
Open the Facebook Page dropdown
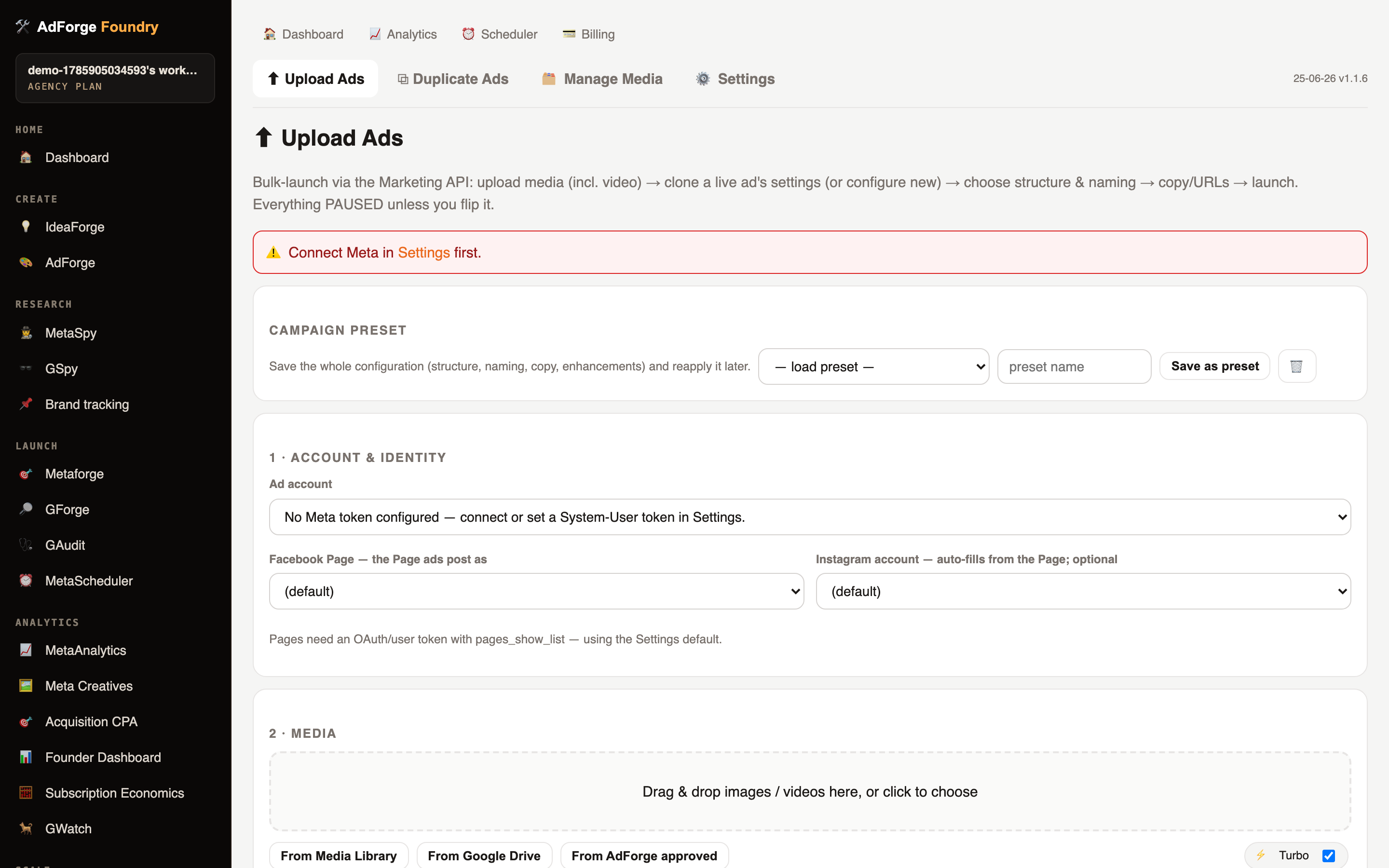tap(536, 591)
